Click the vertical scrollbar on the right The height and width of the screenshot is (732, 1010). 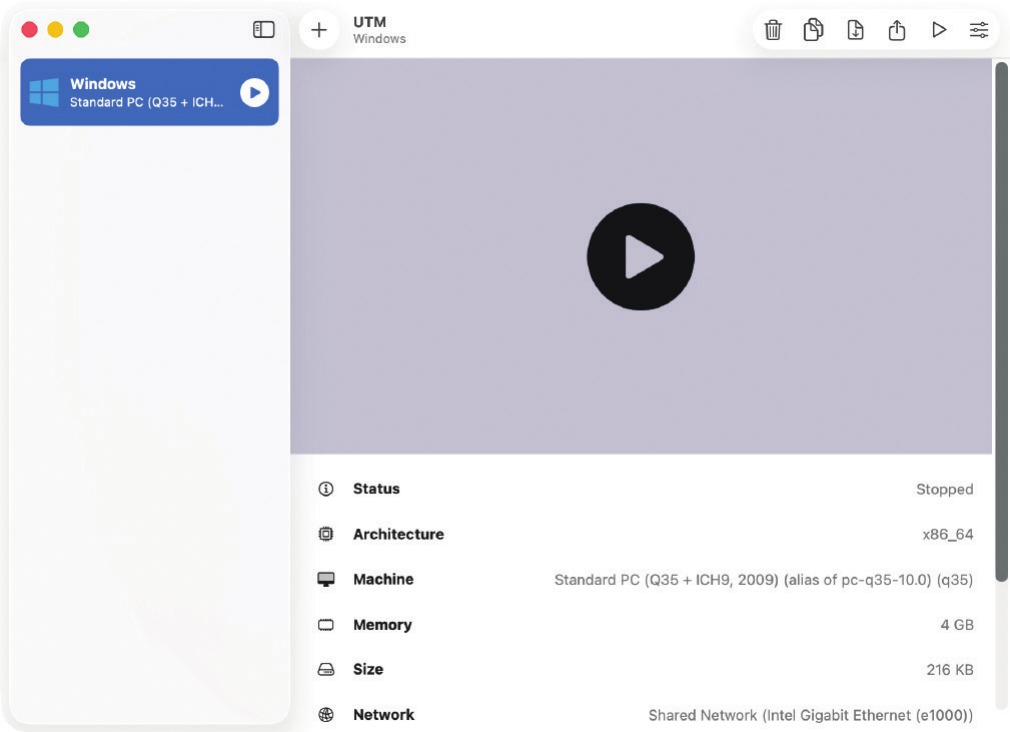click(x=1001, y=322)
